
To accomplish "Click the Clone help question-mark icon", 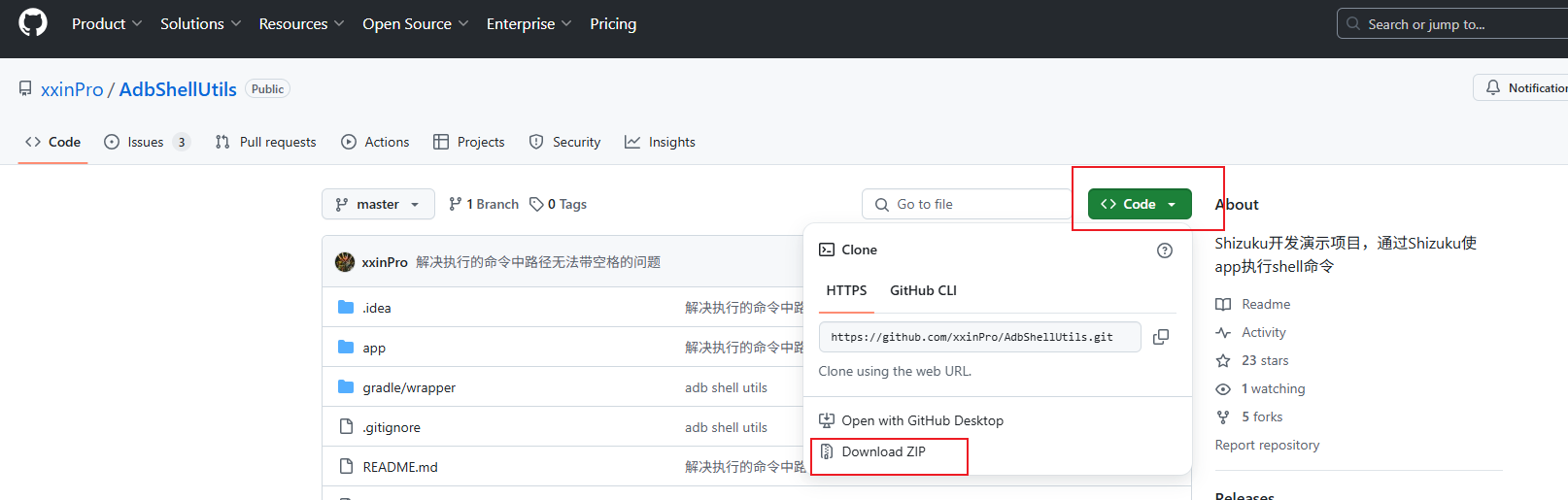I will [x=1165, y=250].
